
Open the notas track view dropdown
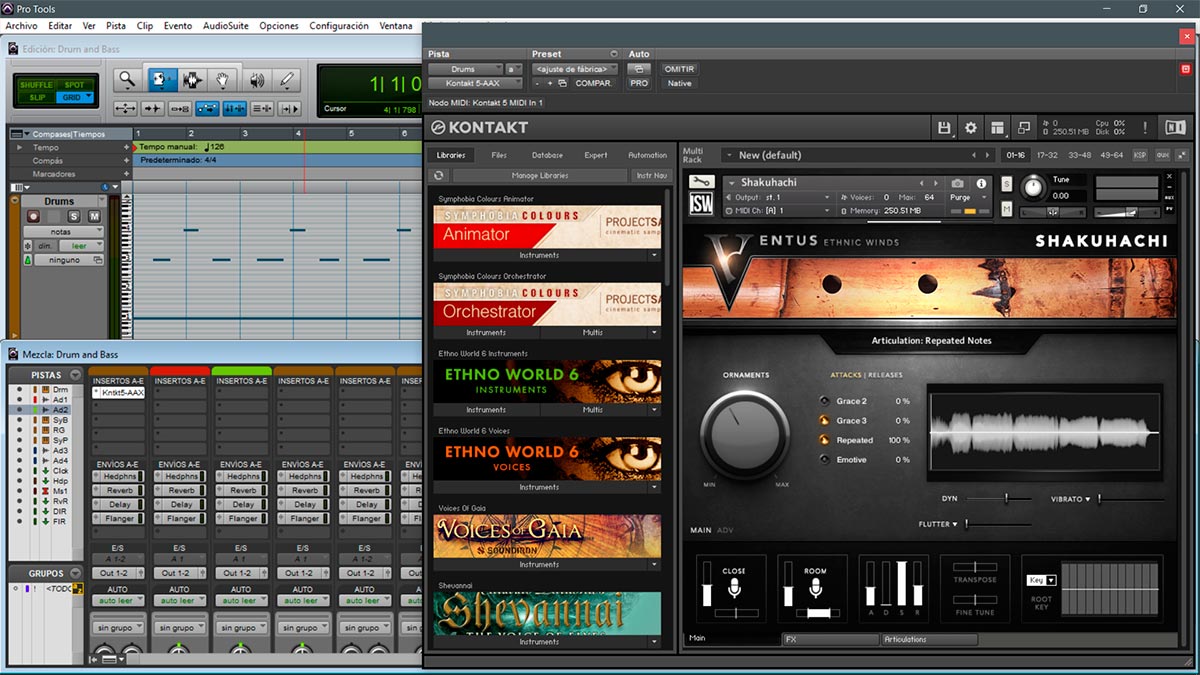63,231
